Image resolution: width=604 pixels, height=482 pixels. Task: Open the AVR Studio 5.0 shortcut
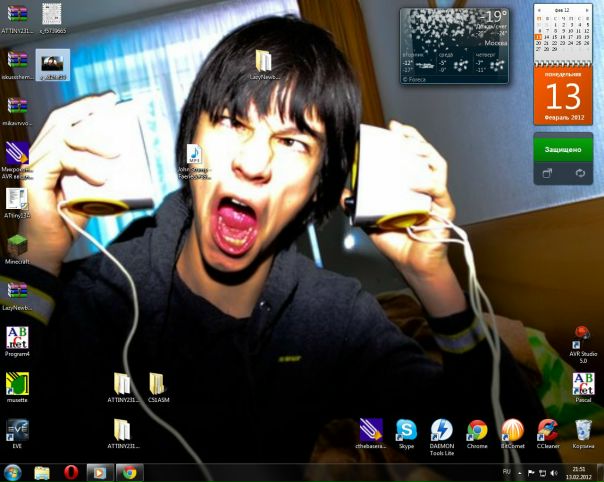[582, 336]
